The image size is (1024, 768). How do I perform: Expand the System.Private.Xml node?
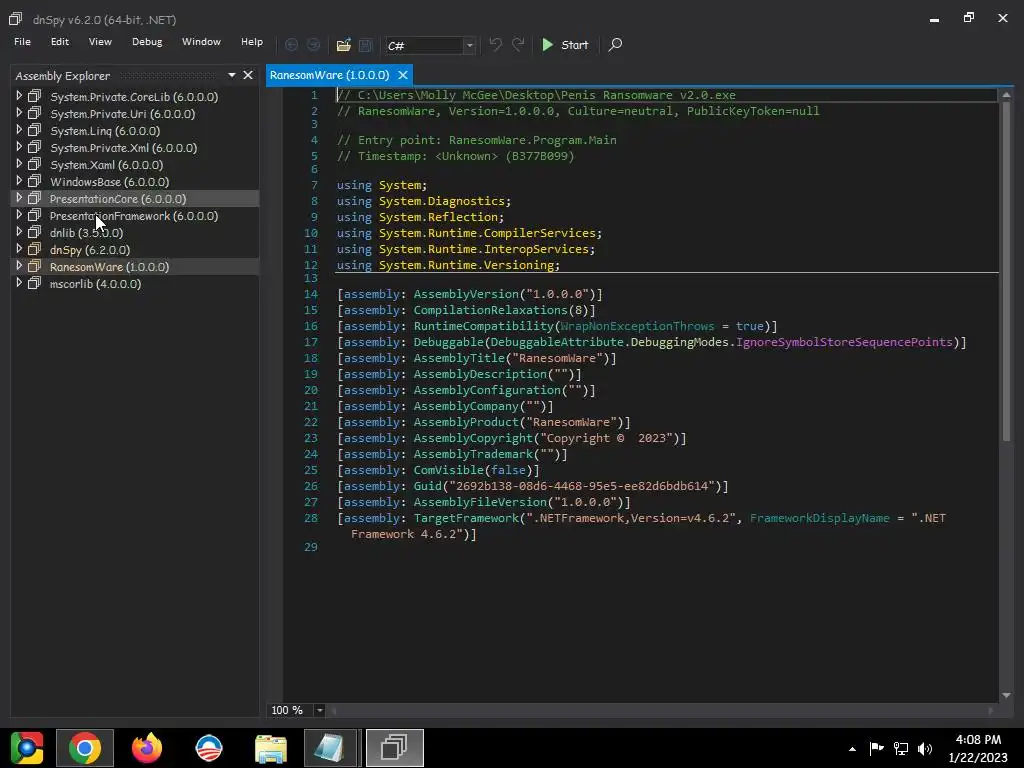[19, 147]
